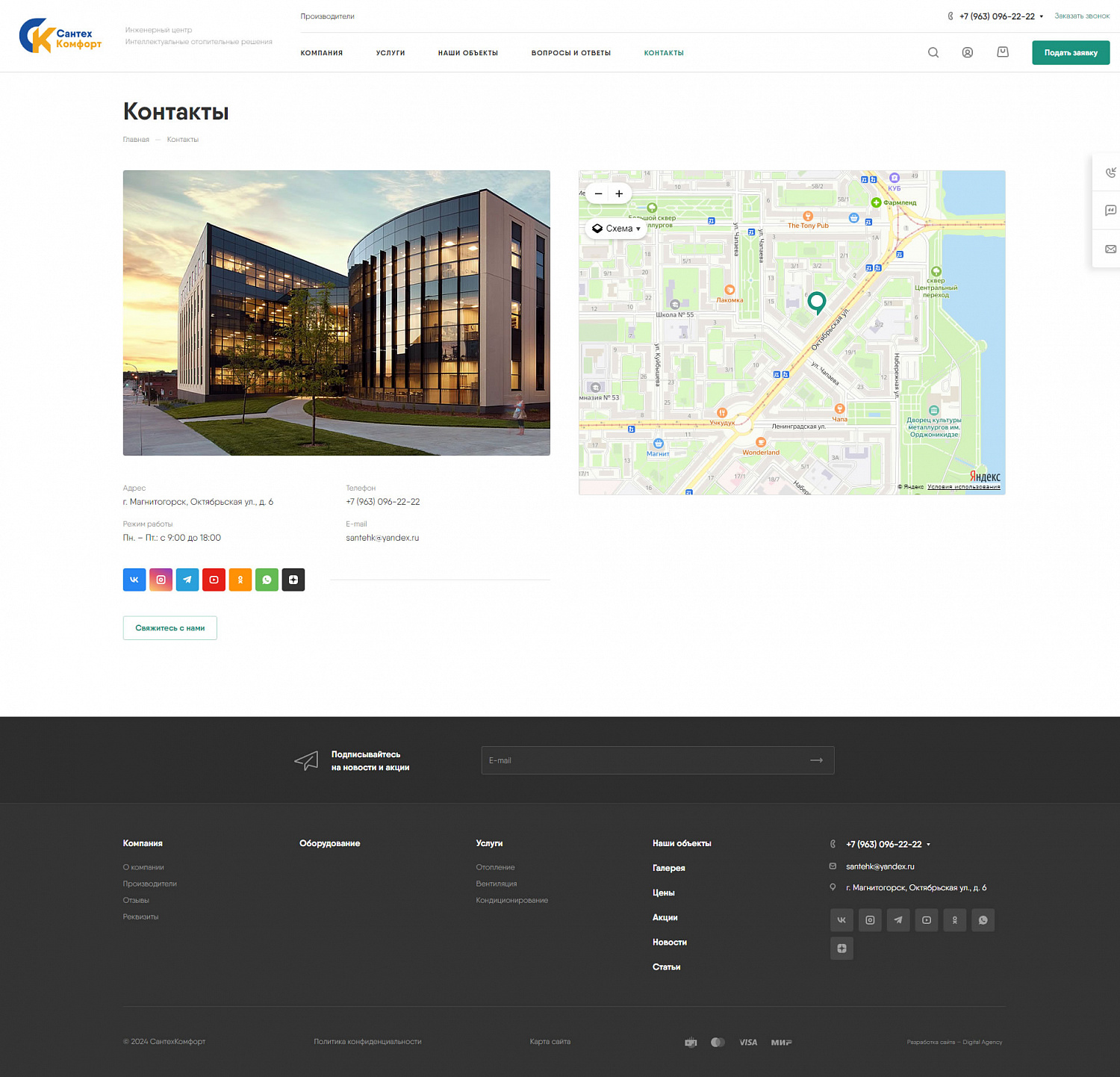Click the СантехКомфорт logo in header

point(60,35)
